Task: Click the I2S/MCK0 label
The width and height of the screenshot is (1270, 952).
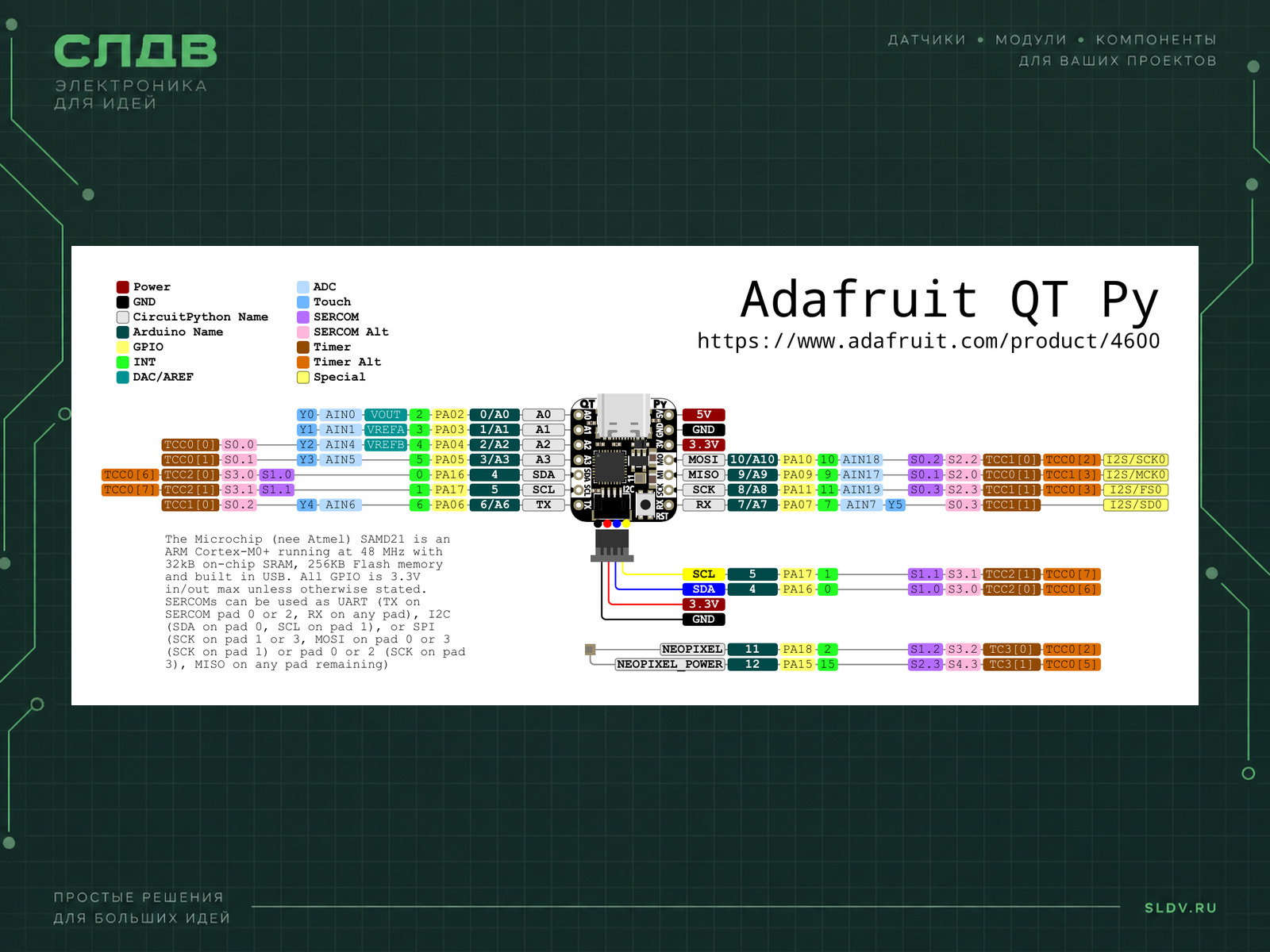Action: coord(1136,475)
